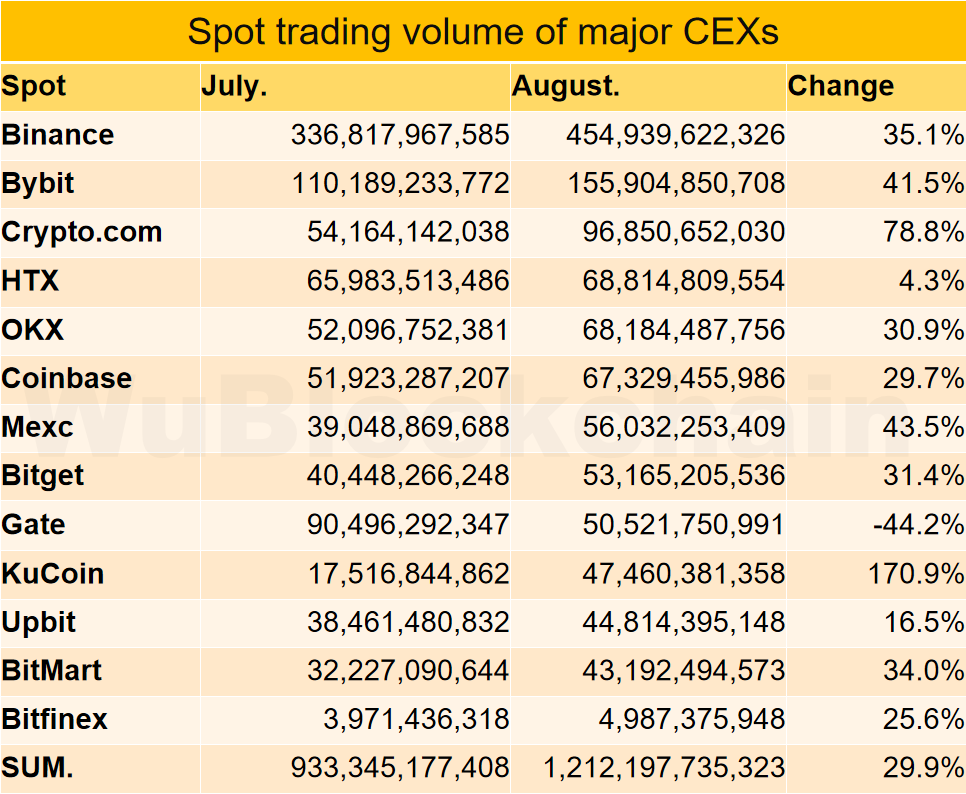Screen dimensions: 966x794
Task: Click the Spot trading volume title banner
Action: (483, 31)
